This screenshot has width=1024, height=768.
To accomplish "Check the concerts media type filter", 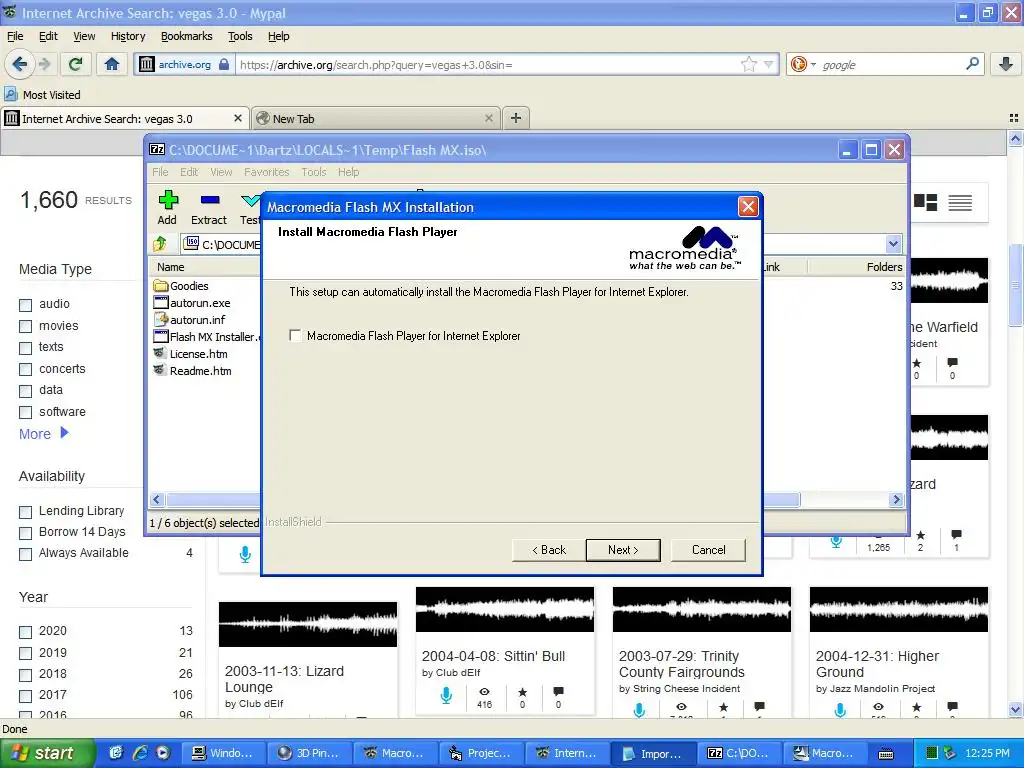I will [25, 370].
